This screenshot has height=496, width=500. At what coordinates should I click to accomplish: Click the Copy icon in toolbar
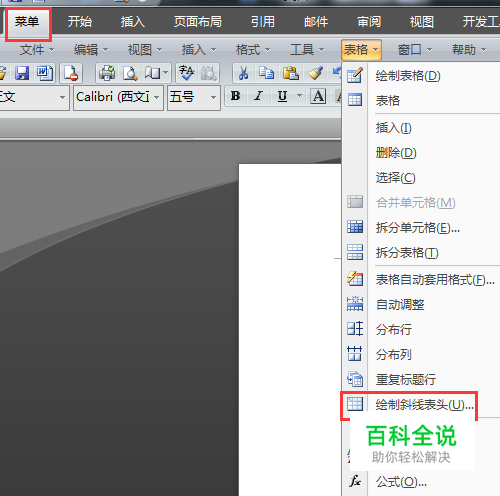[x=267, y=73]
